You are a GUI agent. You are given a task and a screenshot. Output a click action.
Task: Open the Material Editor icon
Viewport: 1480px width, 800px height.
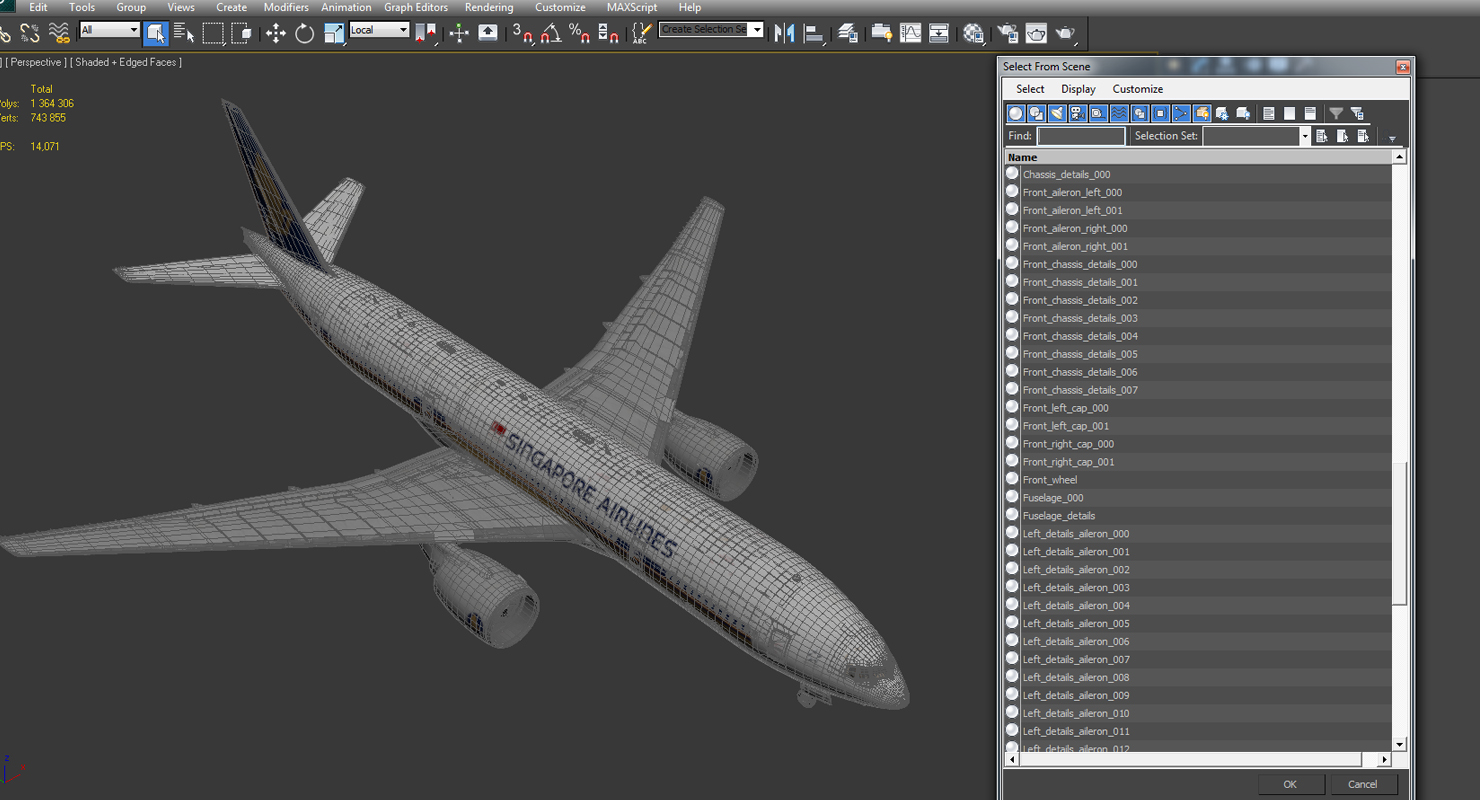pyautogui.click(x=973, y=33)
